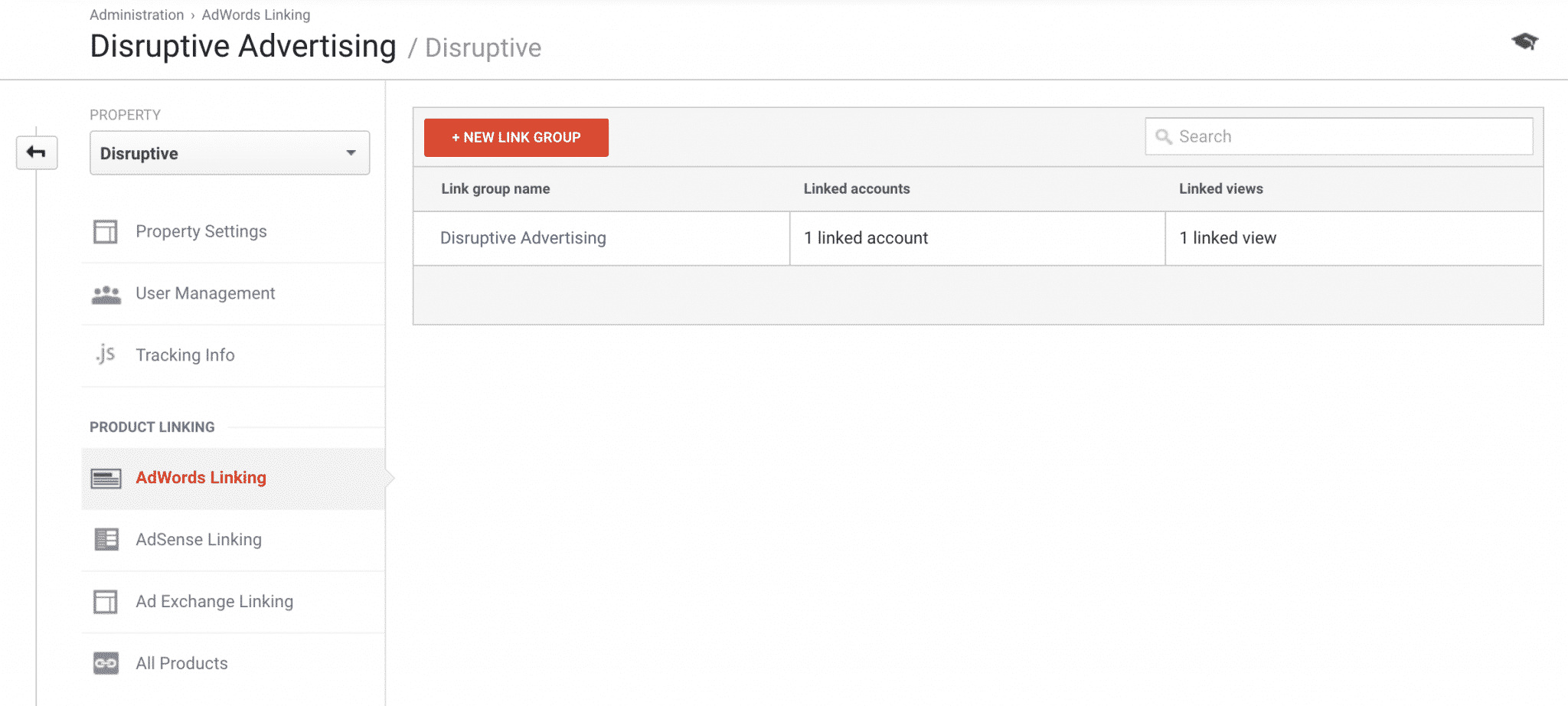The image size is (1568, 706).
Task: Open Ad Exchange Linking menu item
Action: coord(233,602)
